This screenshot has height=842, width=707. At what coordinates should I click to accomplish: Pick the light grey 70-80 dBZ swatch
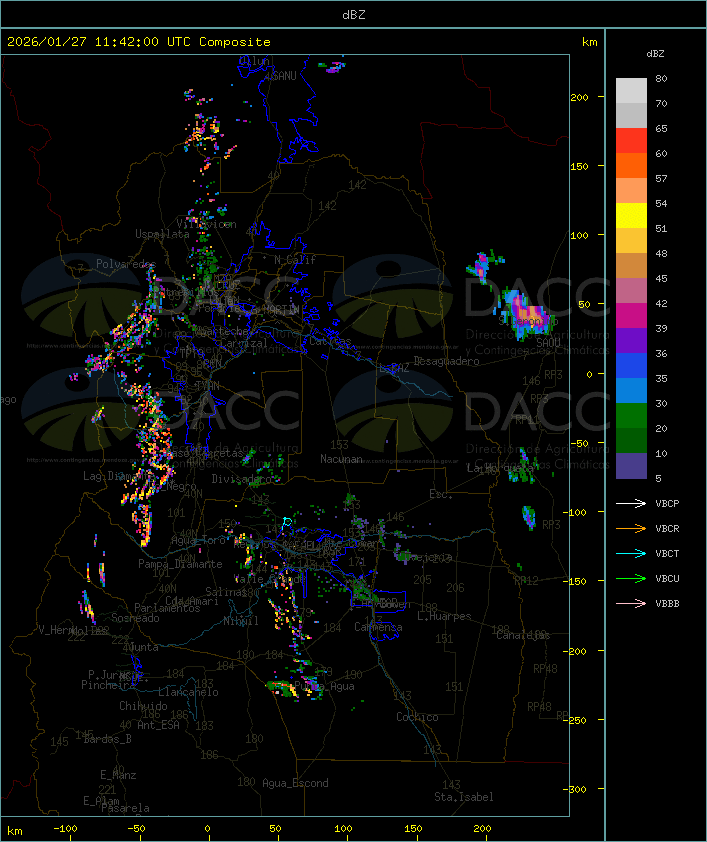coord(631,91)
